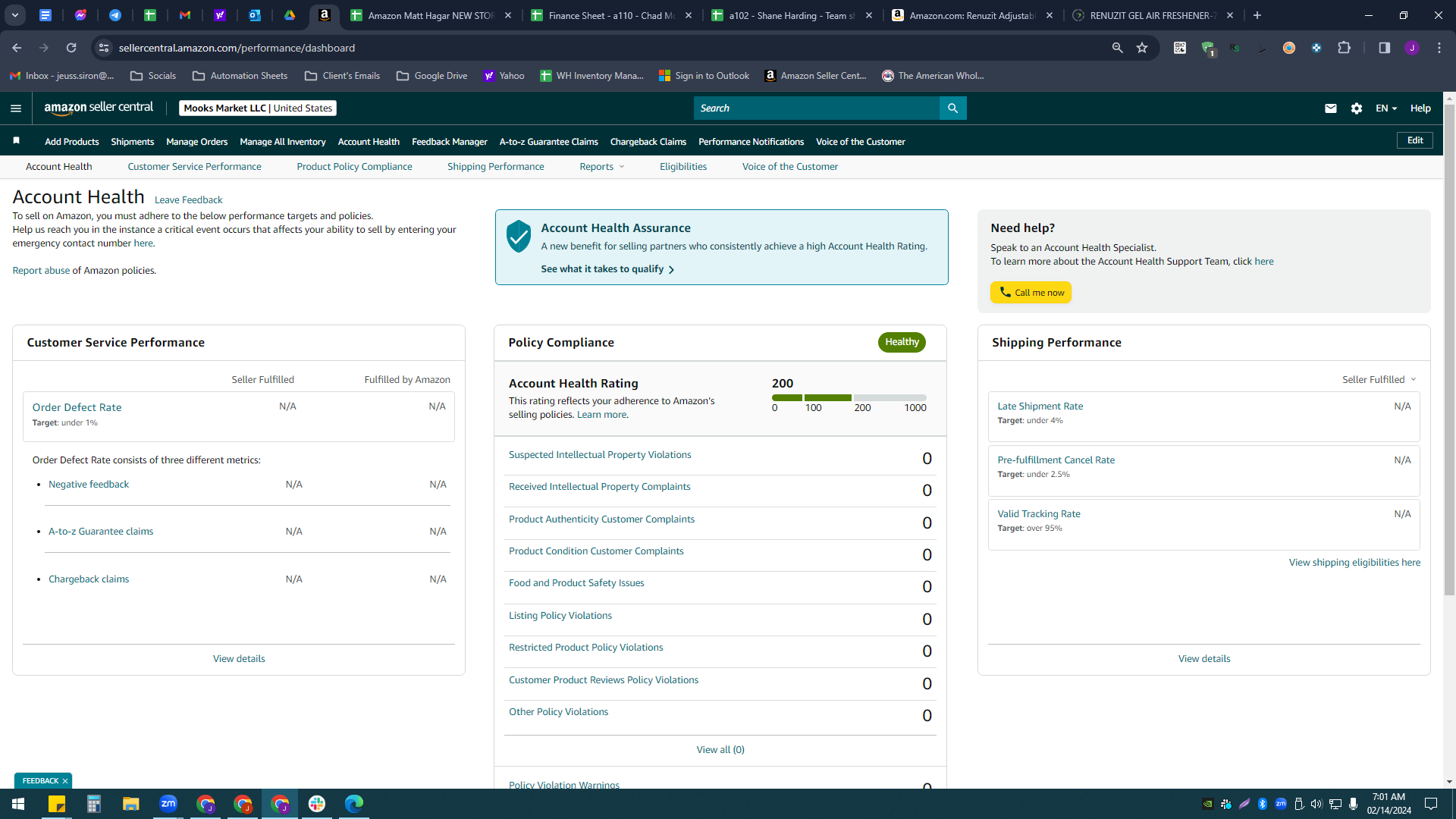Open the browser extensions puzzle icon
1456x819 pixels.
1344,48
